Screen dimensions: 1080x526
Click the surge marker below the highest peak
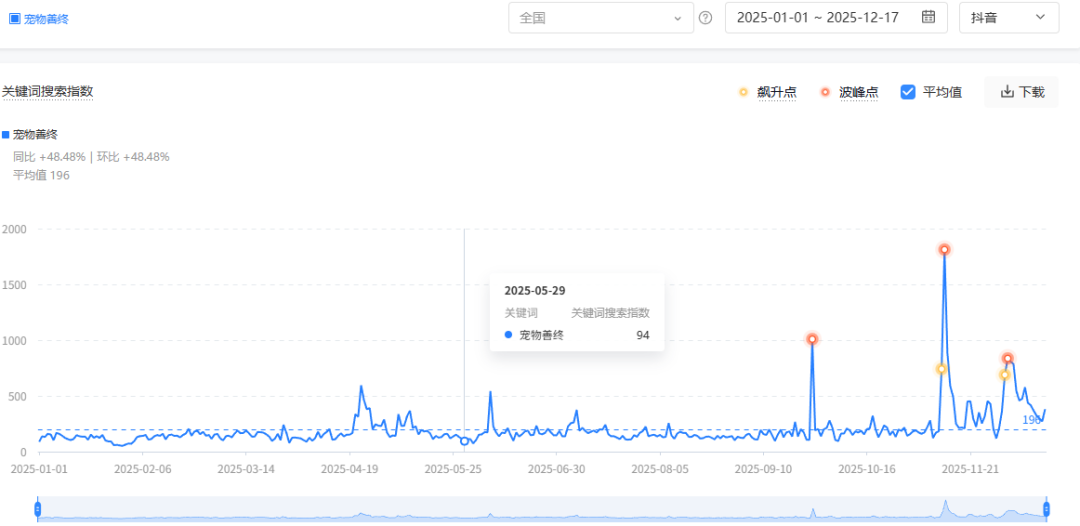tap(942, 369)
